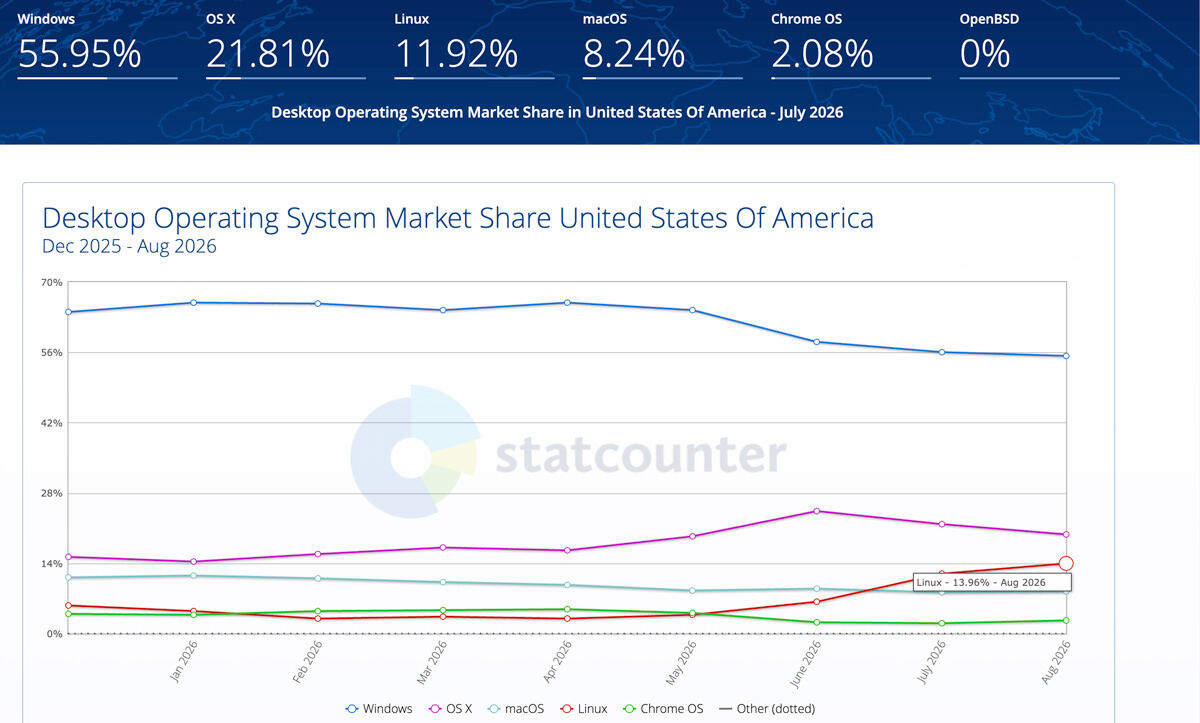This screenshot has height=723, width=1200.
Task: Hide the macOS series via legend
Action: point(516,708)
